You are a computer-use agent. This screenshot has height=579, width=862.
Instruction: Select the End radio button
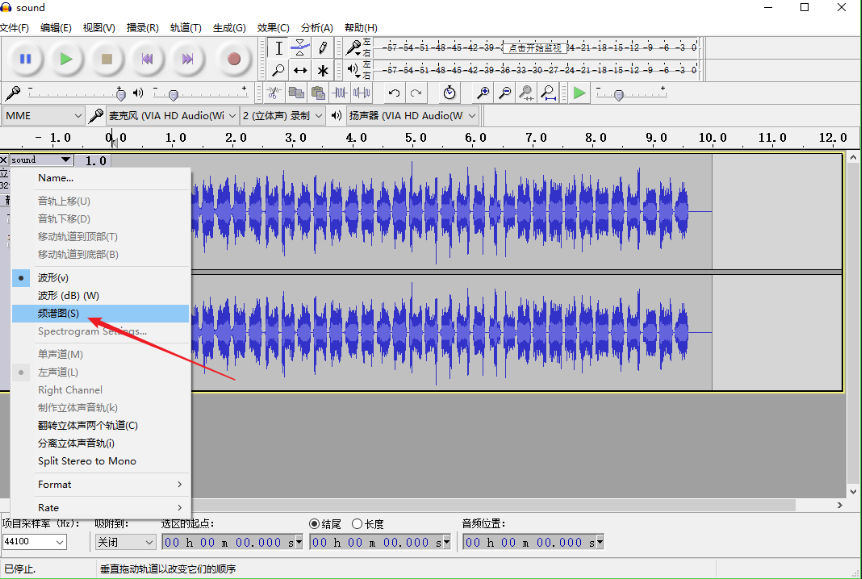click(314, 523)
